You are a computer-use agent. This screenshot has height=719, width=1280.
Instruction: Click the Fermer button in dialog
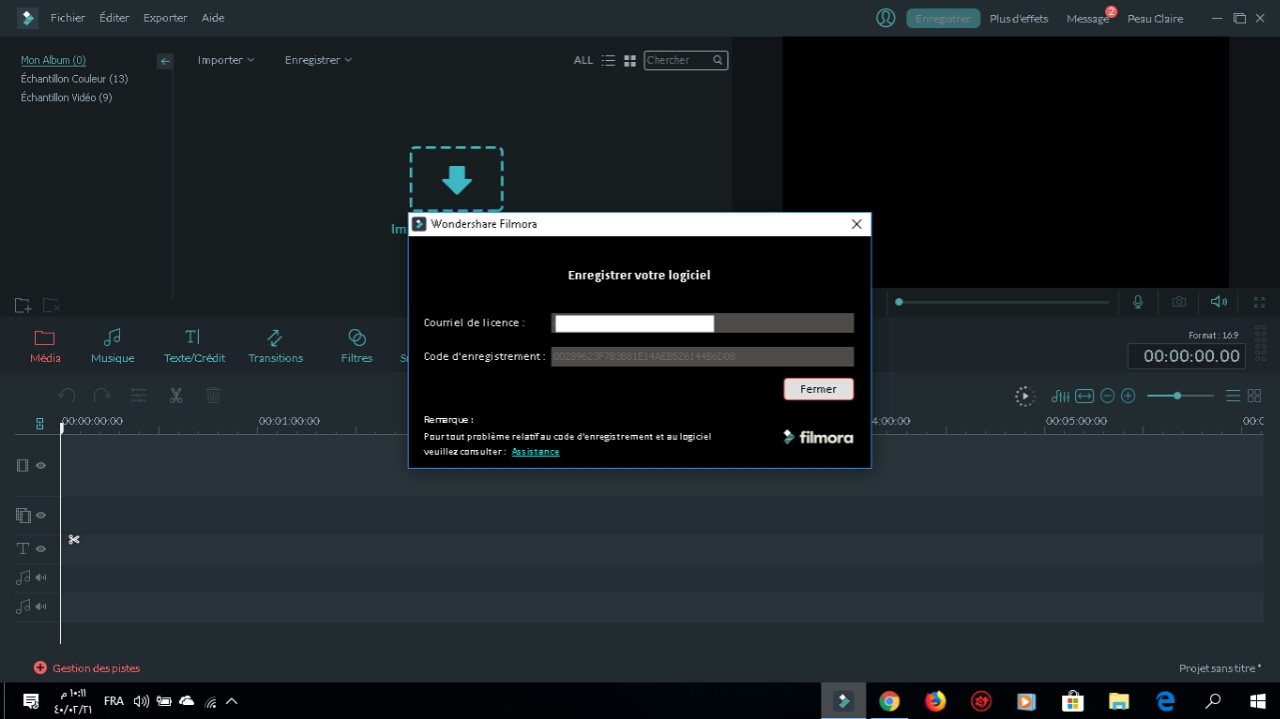(818, 389)
